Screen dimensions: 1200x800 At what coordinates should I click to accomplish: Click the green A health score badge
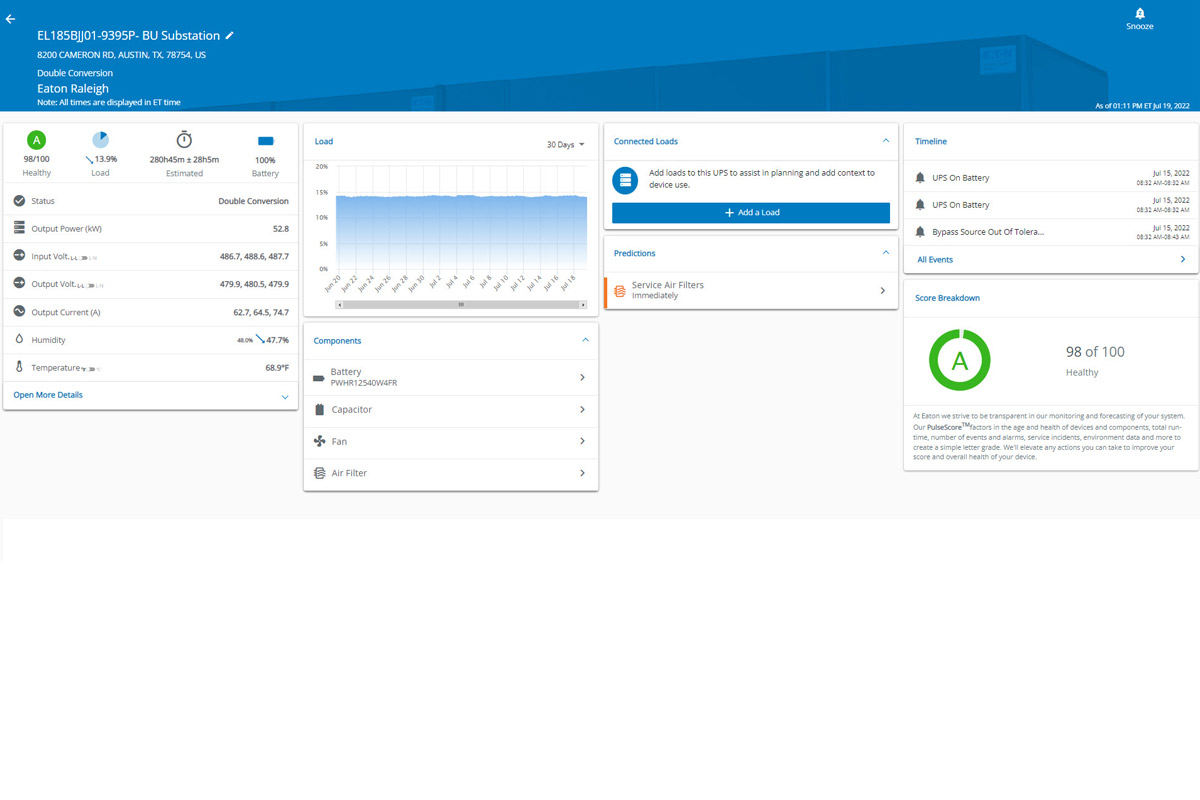click(x=36, y=140)
